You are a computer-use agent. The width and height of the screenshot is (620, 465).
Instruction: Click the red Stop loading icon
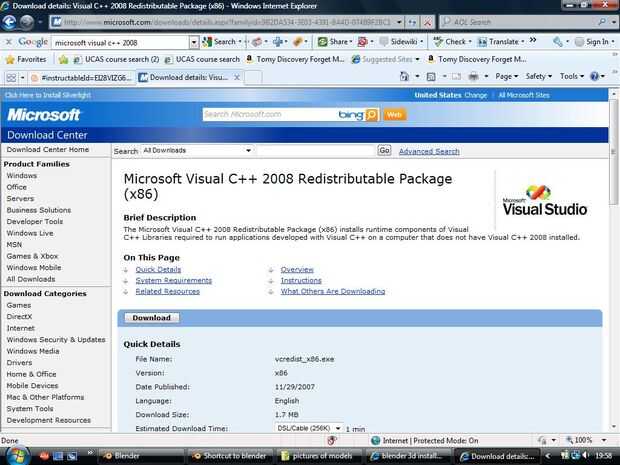pos(427,23)
